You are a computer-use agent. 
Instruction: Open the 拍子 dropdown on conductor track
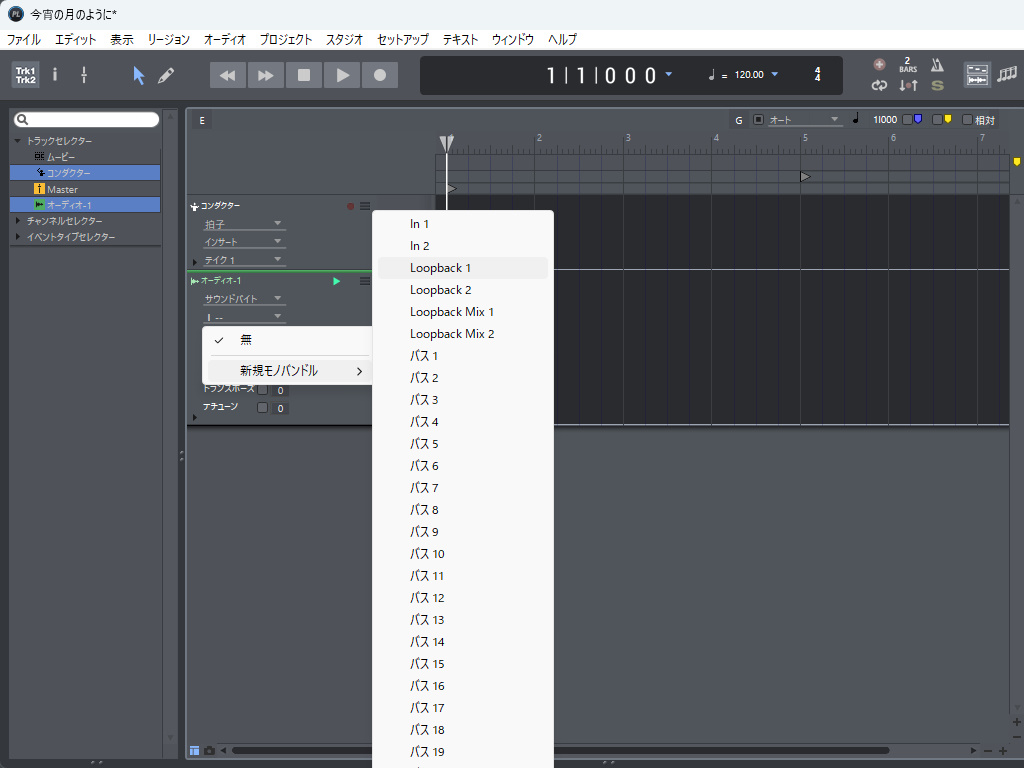pyautogui.click(x=245, y=224)
